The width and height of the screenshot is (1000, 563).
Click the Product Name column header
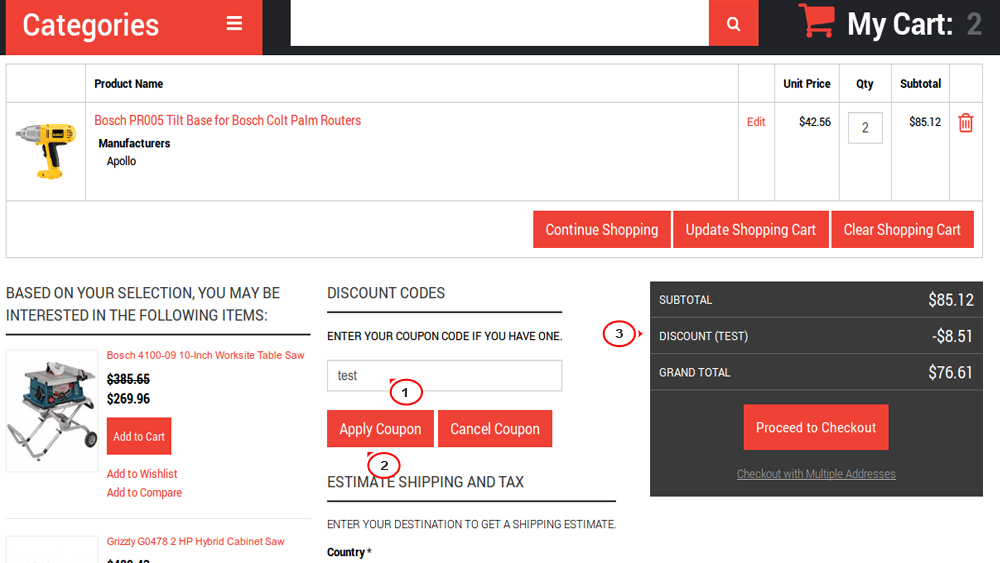point(128,84)
